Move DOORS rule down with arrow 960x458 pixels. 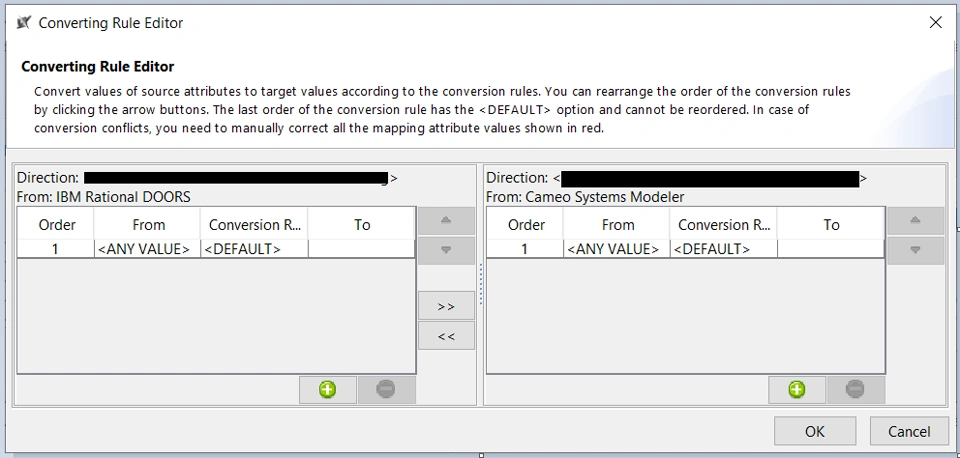tap(446, 250)
